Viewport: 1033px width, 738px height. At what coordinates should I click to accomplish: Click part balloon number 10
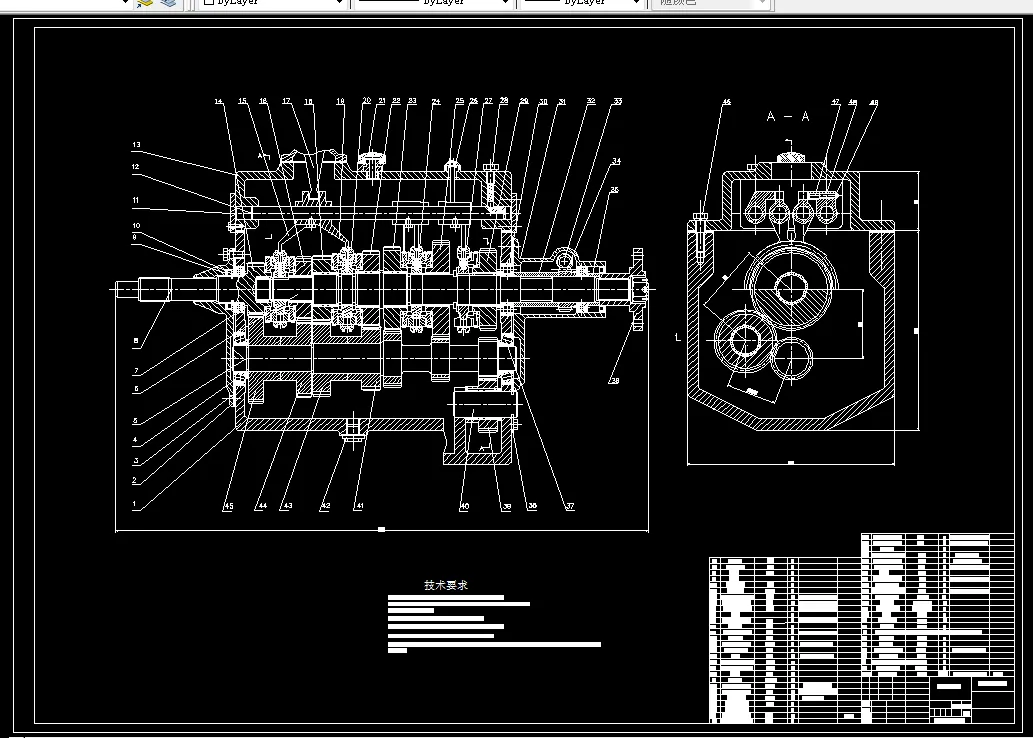tap(136, 225)
